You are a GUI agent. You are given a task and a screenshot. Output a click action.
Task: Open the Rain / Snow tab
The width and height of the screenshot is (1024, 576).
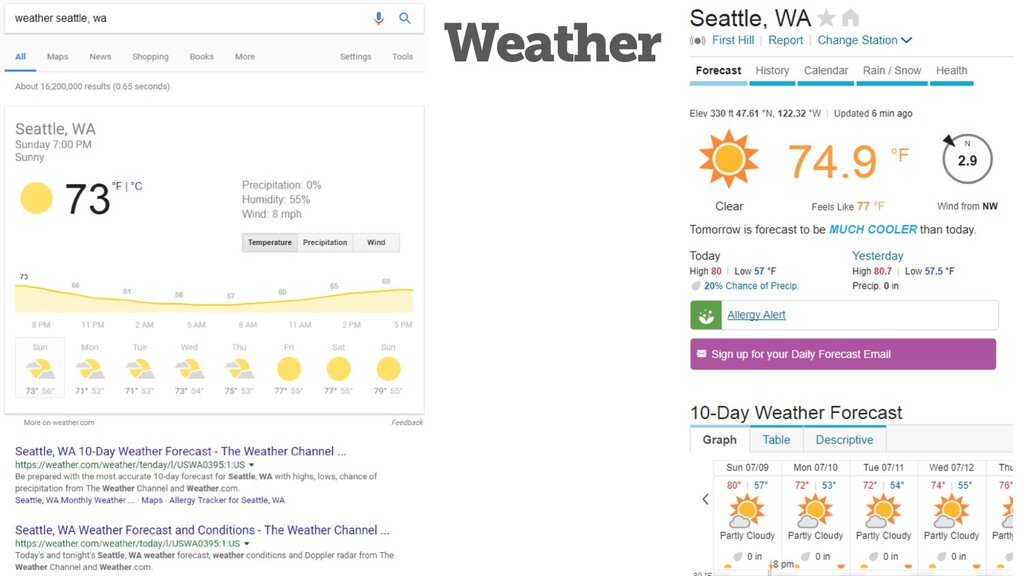pyautogui.click(x=891, y=71)
